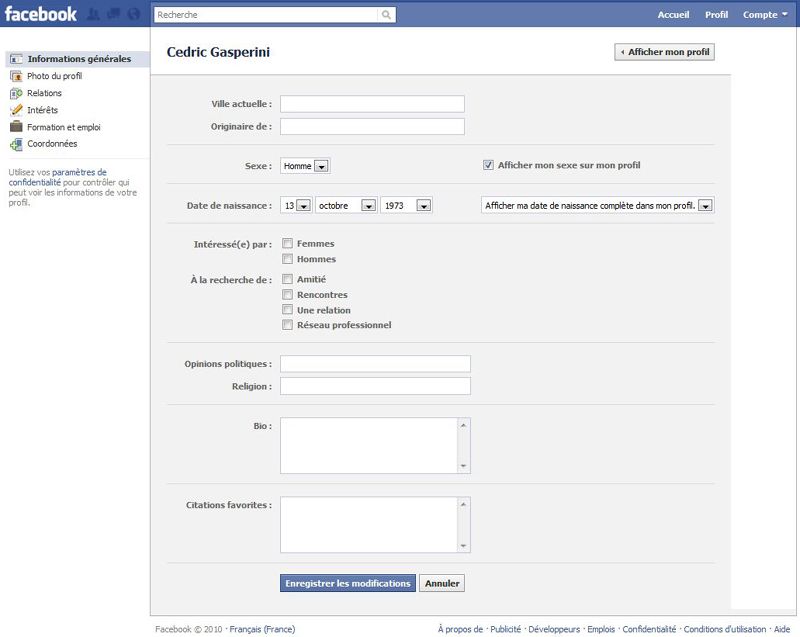Click the friend requests icon in header

click(x=93, y=14)
